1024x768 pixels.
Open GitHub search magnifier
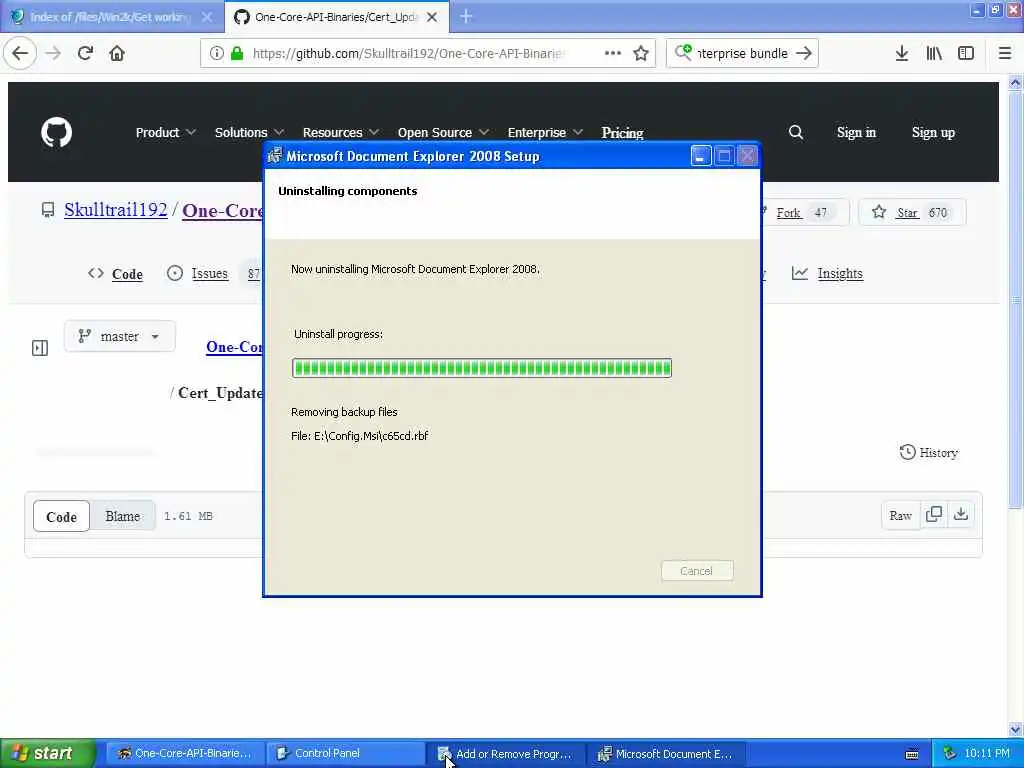click(795, 132)
